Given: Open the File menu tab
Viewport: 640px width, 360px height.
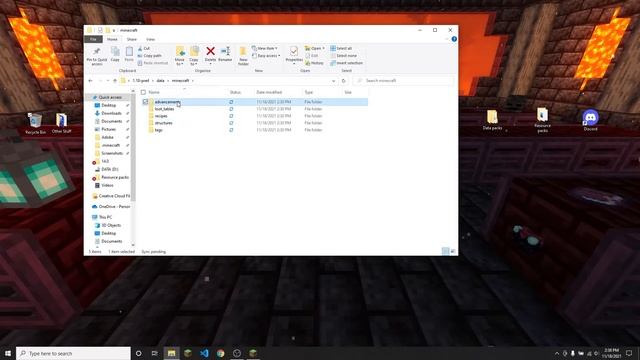Looking at the screenshot, I should tap(93, 39).
